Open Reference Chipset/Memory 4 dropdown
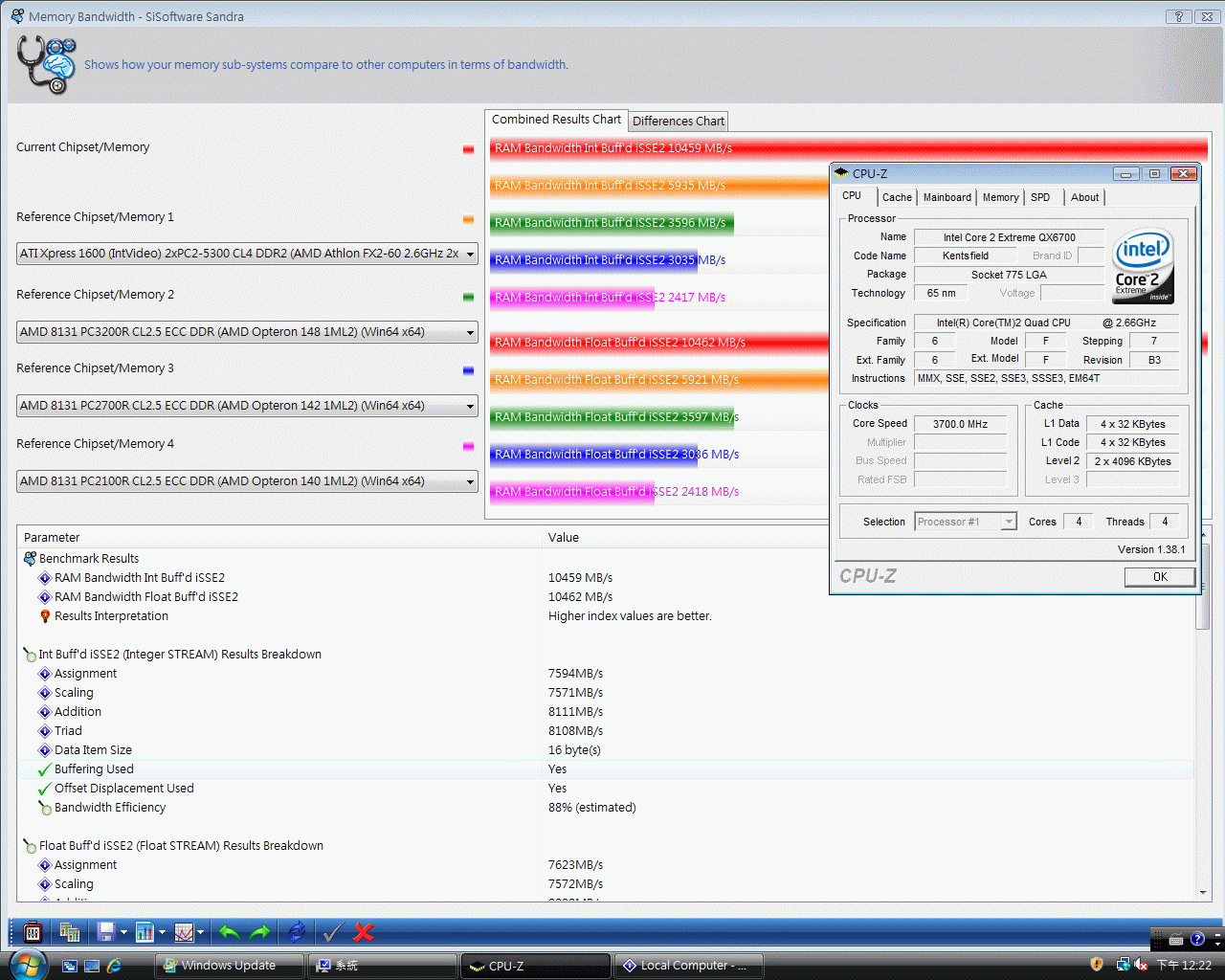 click(247, 481)
